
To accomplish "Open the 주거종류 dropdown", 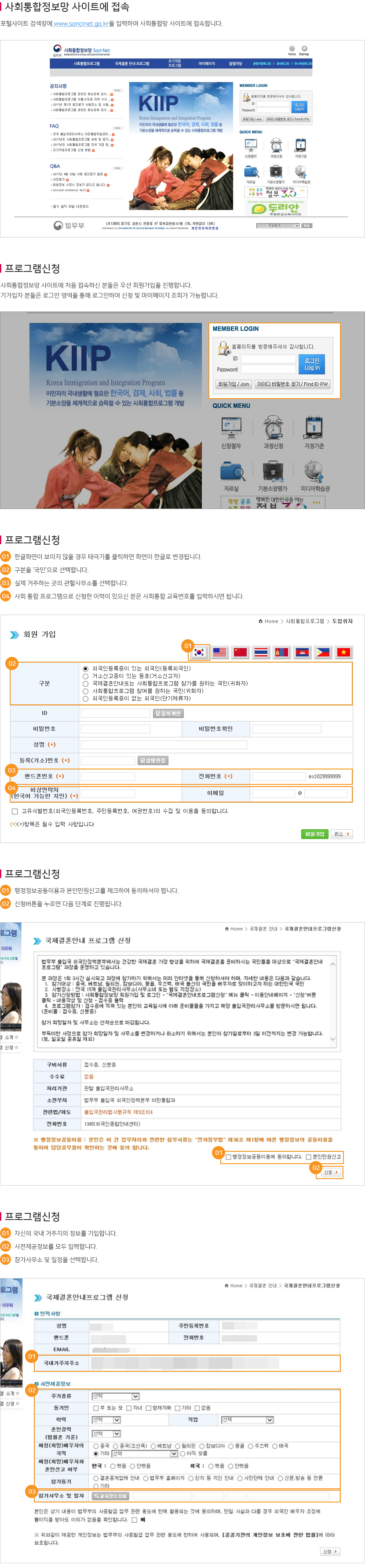I will 115,1396.
